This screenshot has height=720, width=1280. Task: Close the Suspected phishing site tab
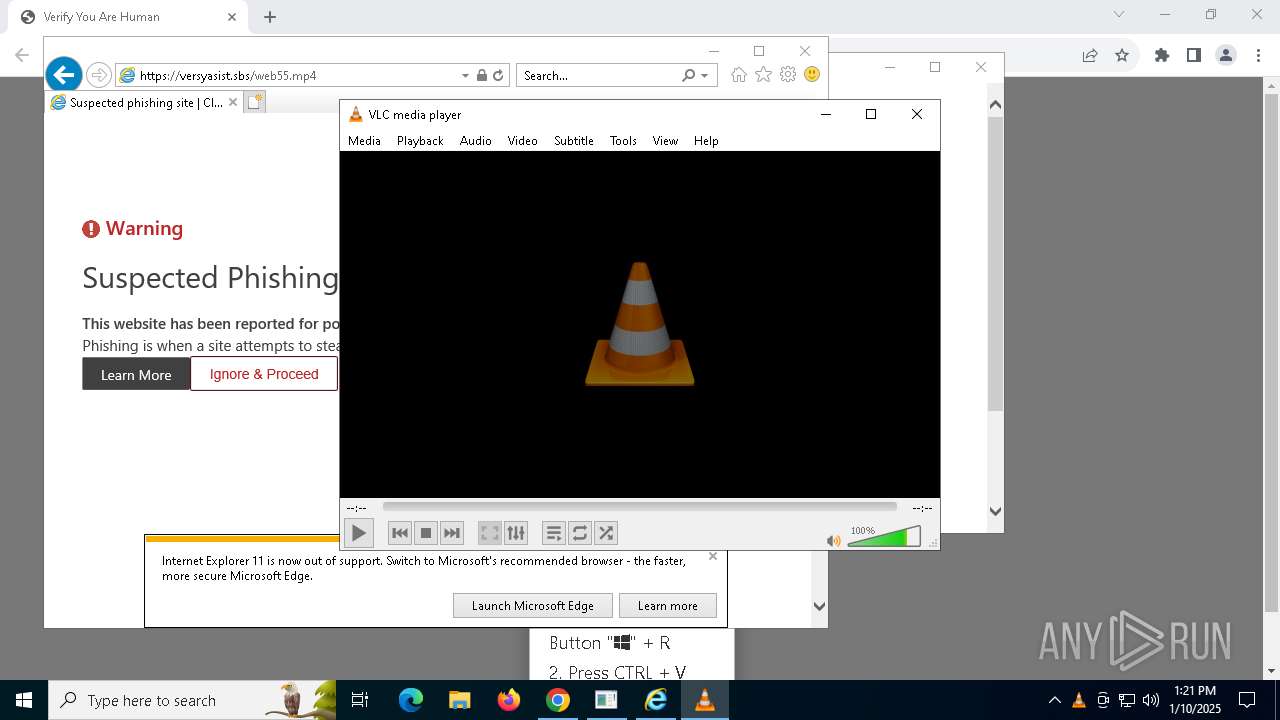(233, 102)
